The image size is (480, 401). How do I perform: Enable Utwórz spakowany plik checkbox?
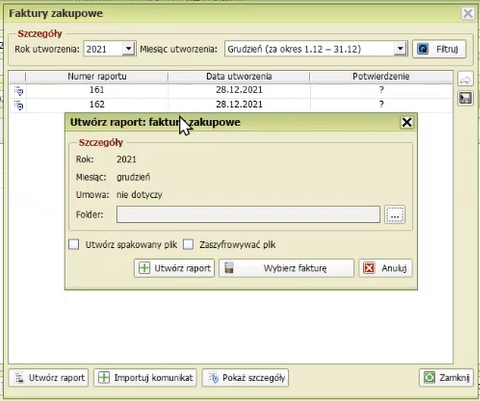click(x=74, y=244)
